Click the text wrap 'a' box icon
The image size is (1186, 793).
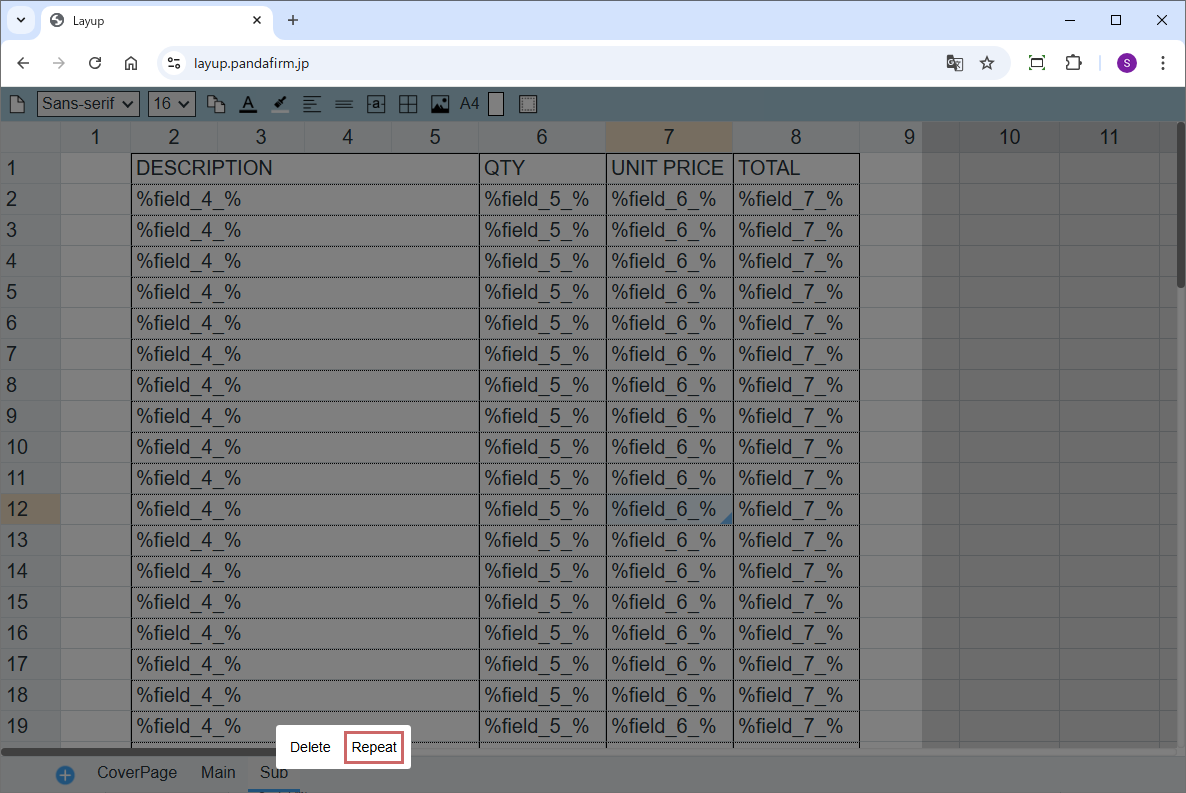click(x=376, y=104)
